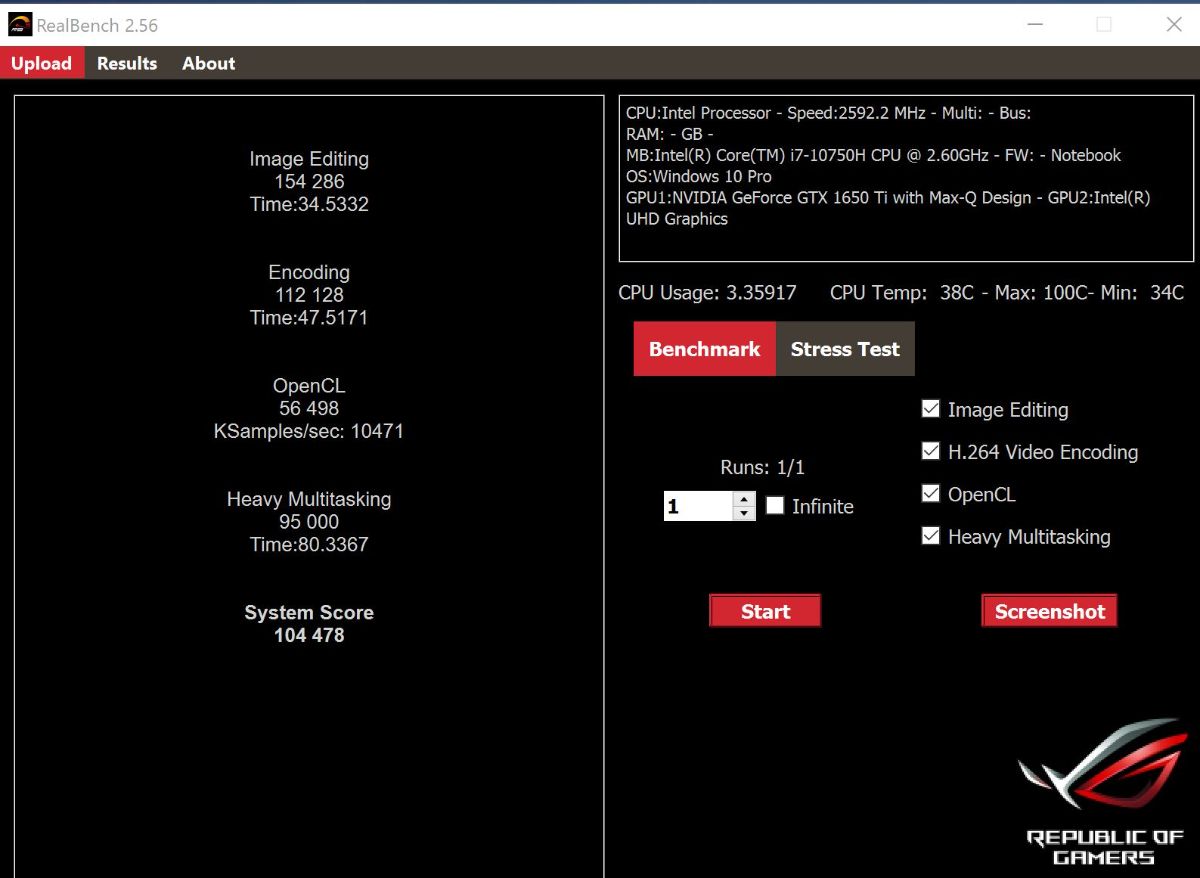
Task: Enable the Infinite runs checkbox
Action: [x=775, y=506]
